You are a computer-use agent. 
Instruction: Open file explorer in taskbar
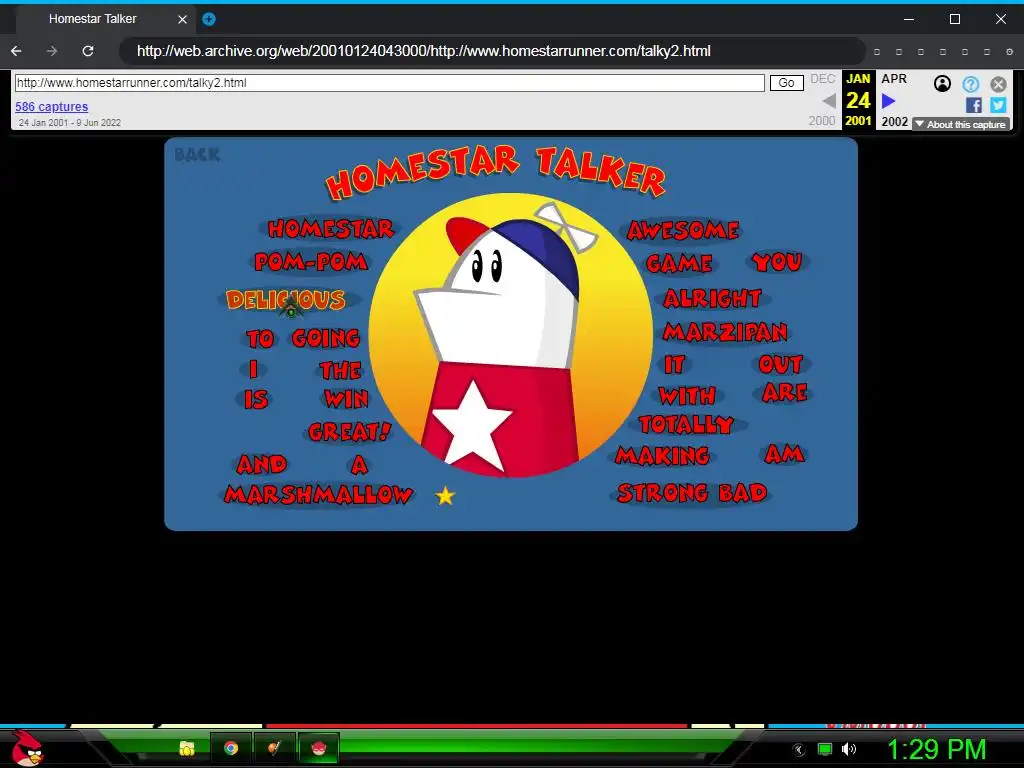(187, 748)
